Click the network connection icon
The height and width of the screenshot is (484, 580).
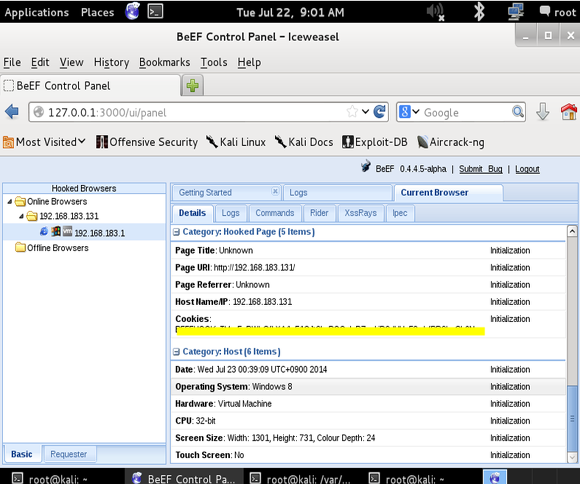[x=516, y=11]
